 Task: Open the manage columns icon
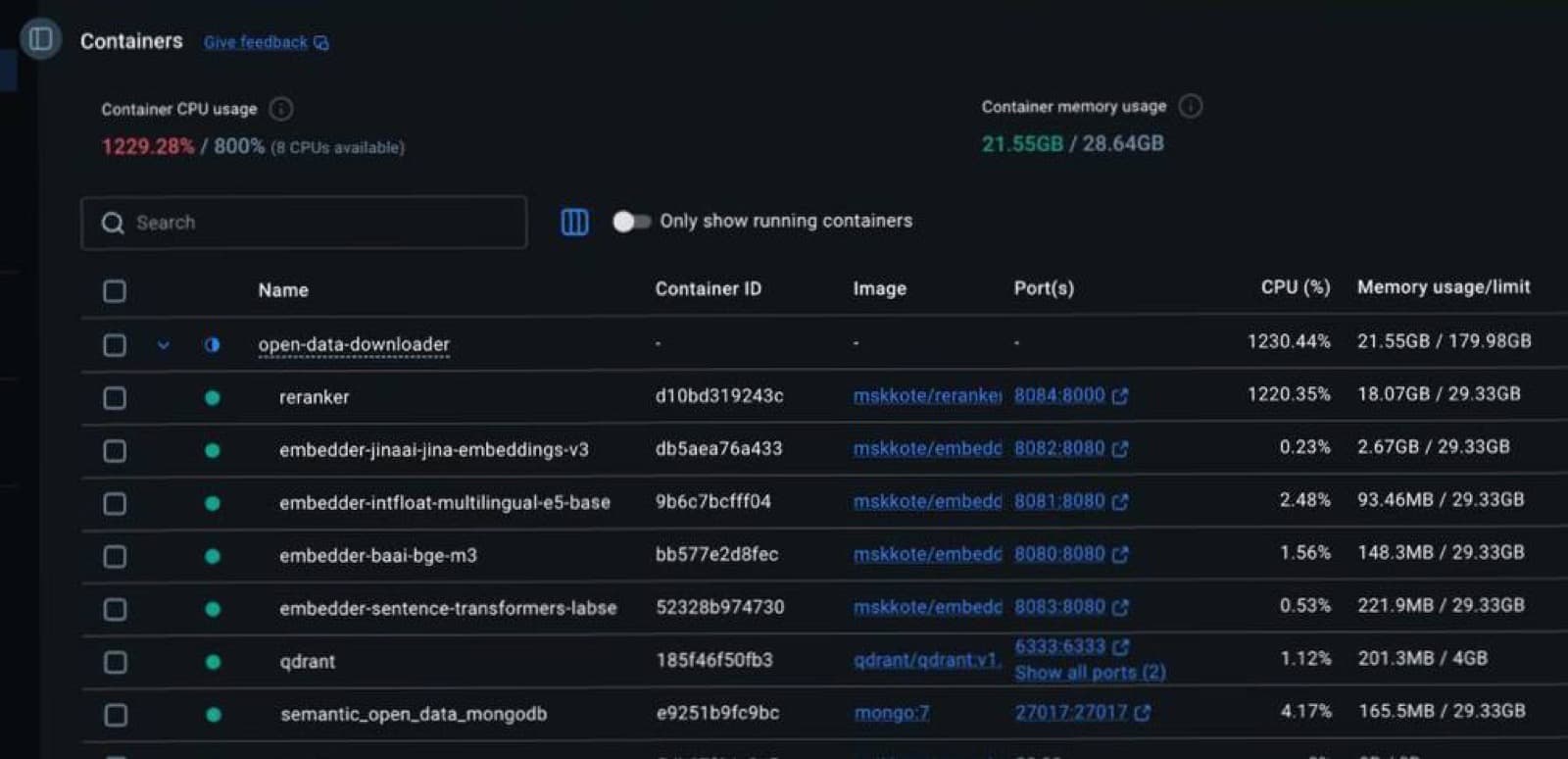click(x=574, y=223)
